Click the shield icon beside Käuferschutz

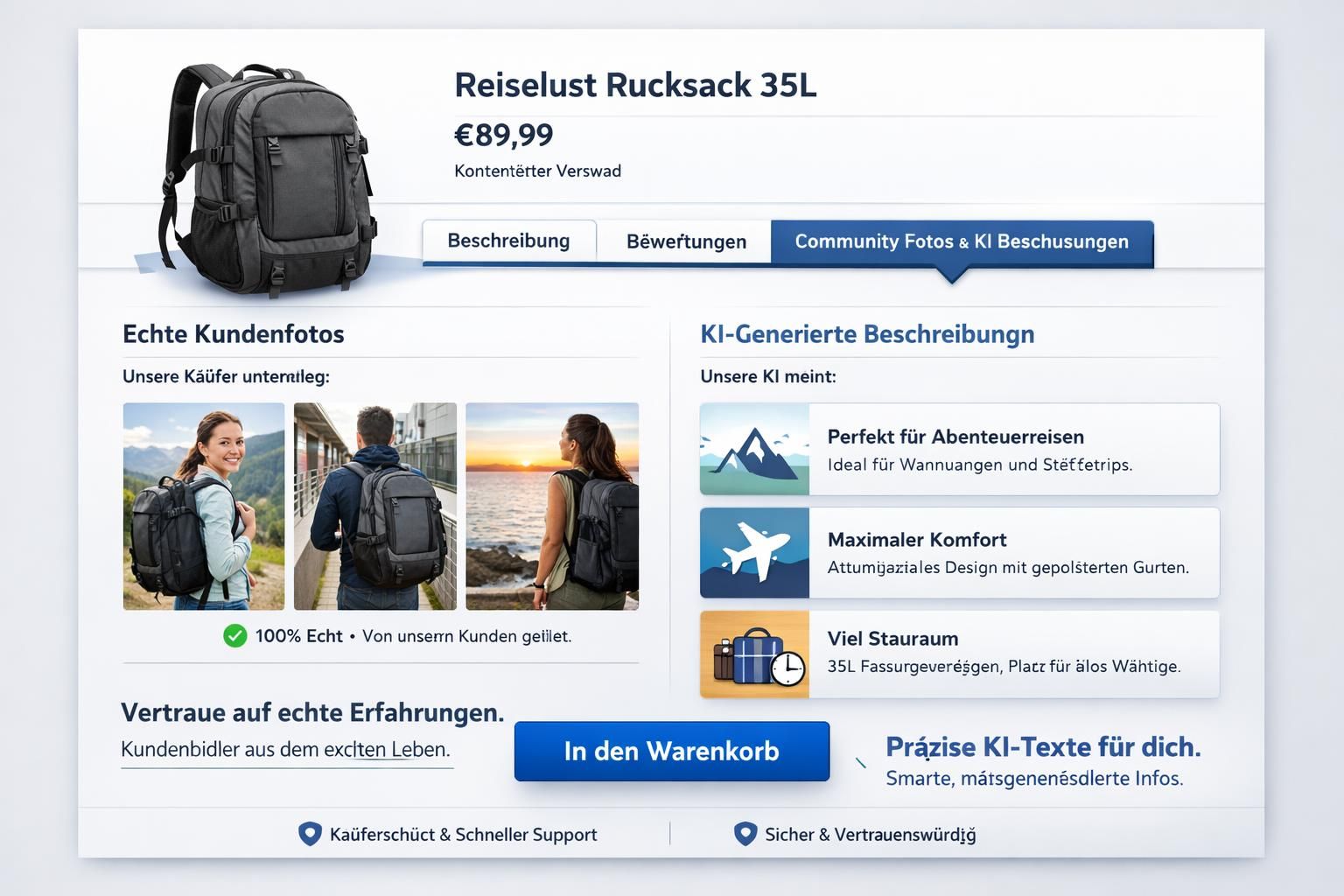coord(310,834)
